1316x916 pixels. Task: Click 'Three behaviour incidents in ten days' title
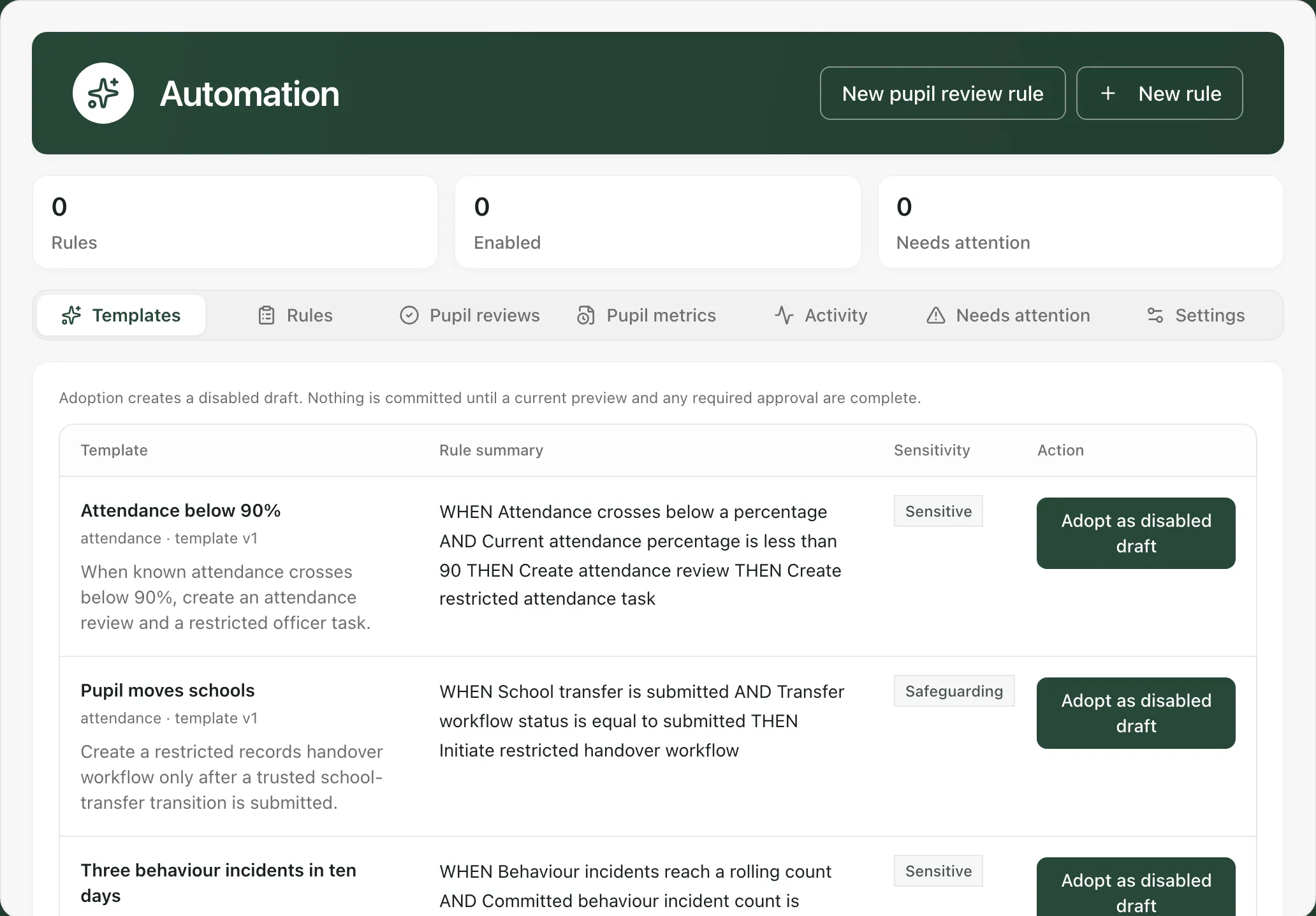218,883
